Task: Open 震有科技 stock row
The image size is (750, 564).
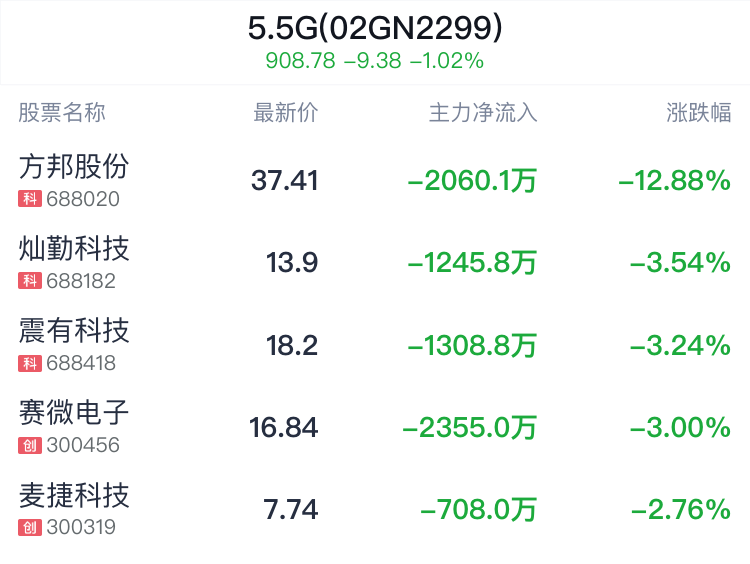Action: (375, 345)
